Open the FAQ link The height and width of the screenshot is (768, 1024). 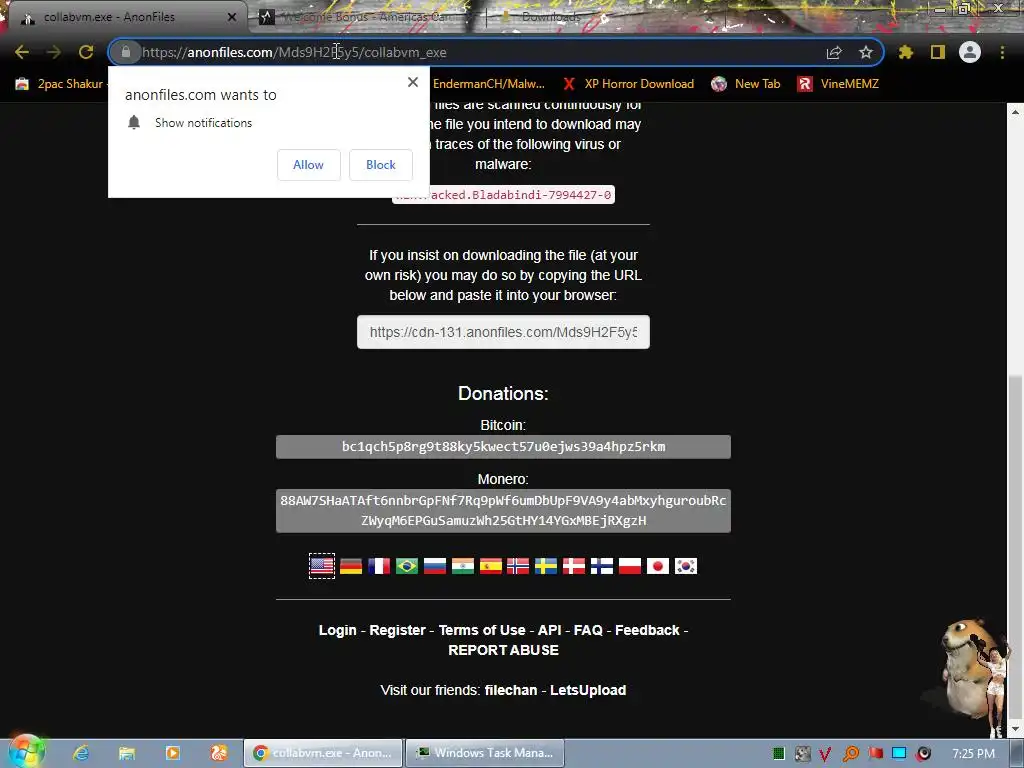pos(588,630)
